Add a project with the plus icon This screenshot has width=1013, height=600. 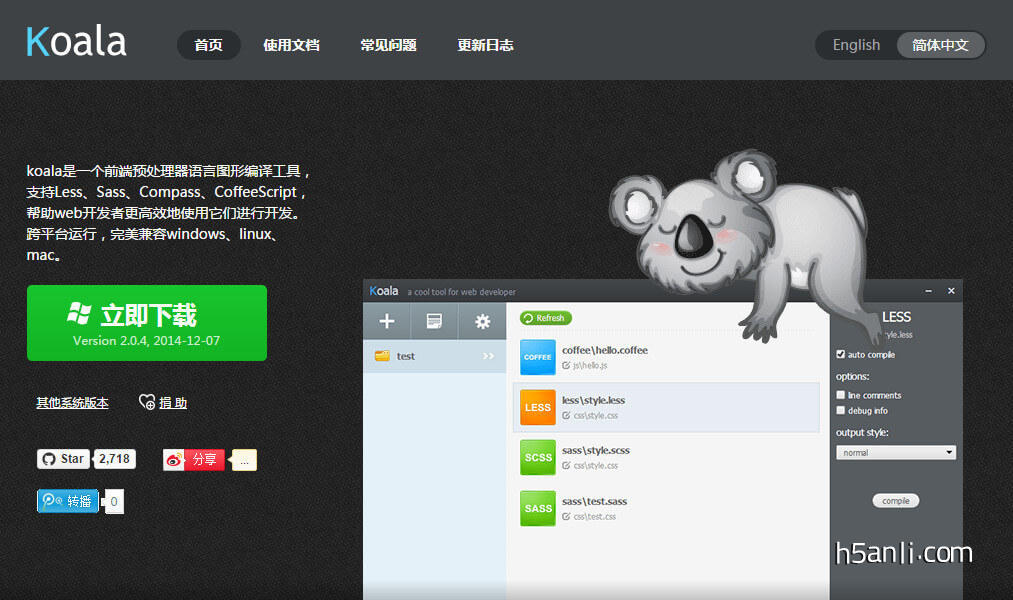pos(386,321)
